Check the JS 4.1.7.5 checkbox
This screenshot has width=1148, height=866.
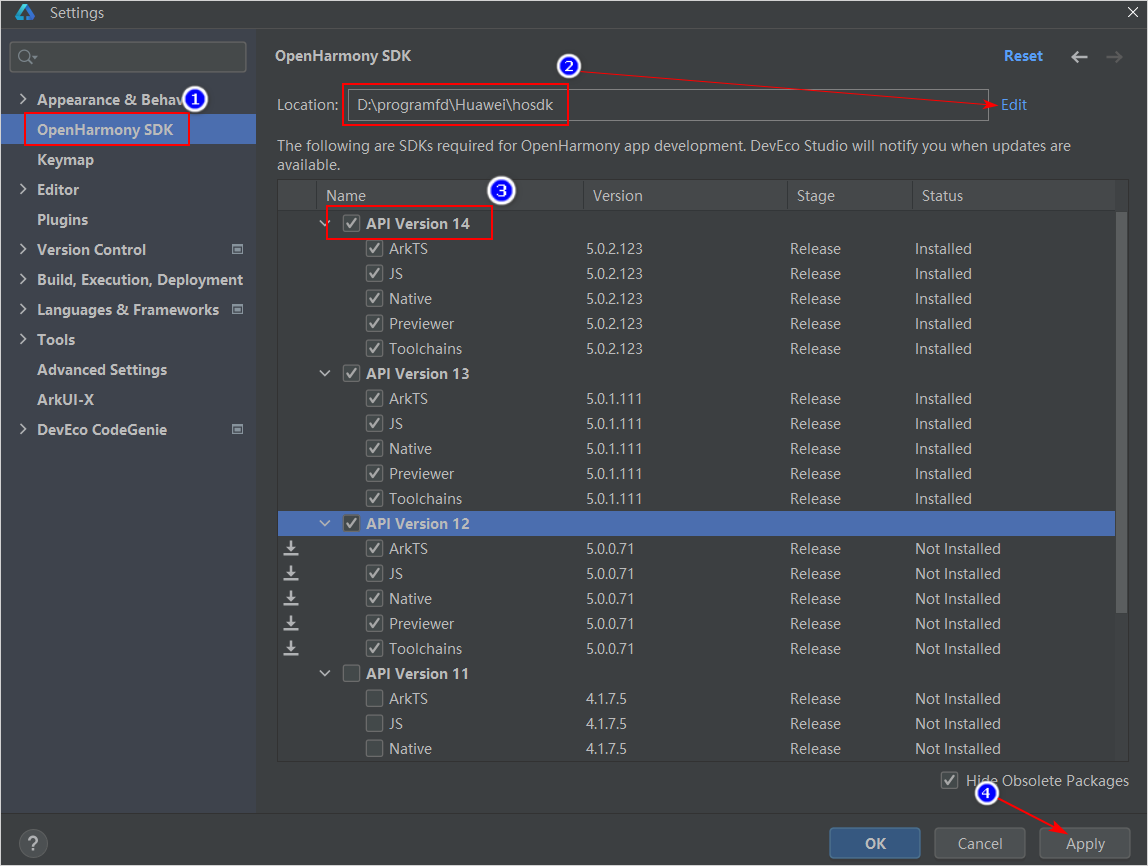(374, 723)
